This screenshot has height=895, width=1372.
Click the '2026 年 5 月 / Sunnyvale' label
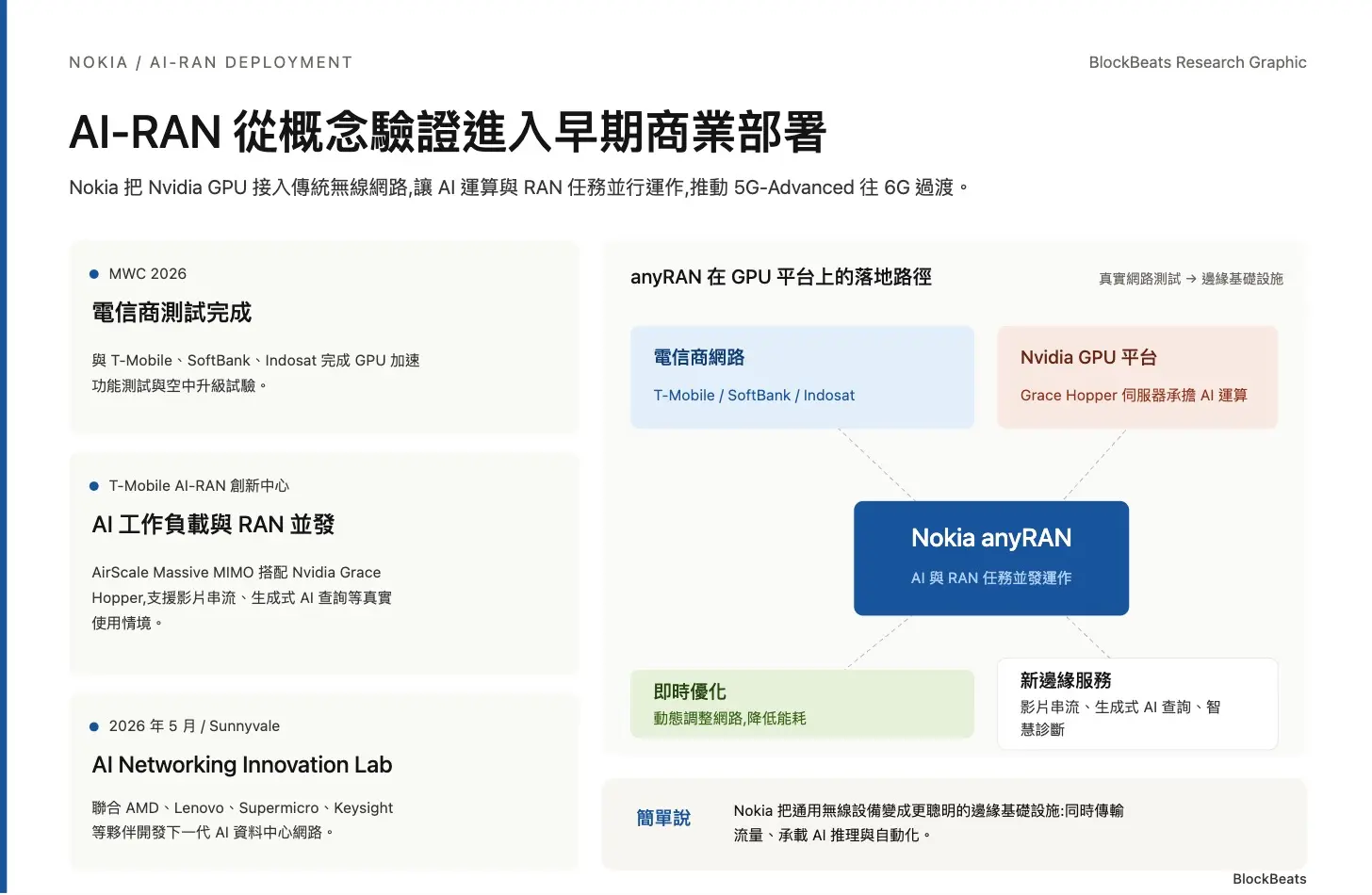click(194, 726)
